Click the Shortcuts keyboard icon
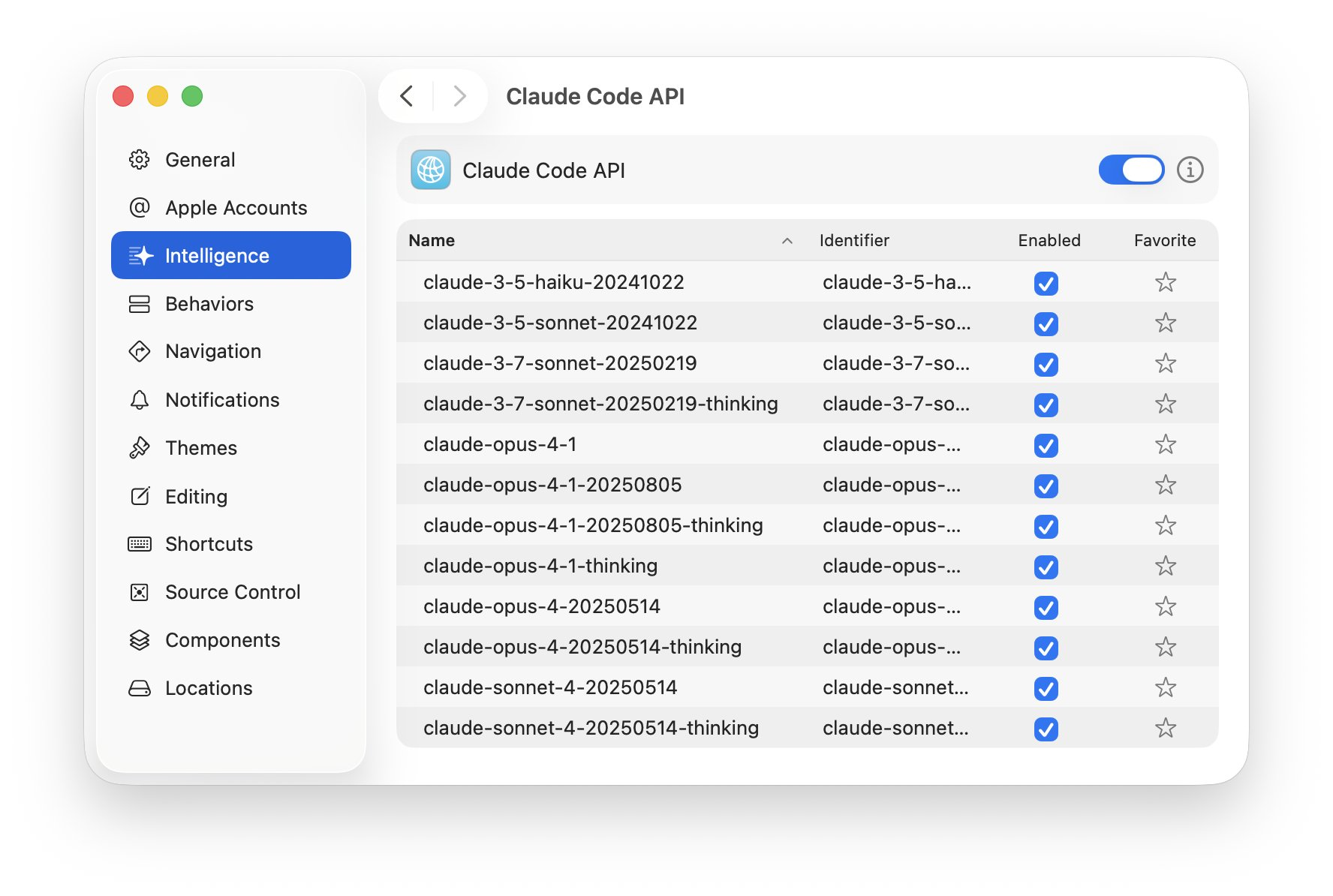Image resolution: width=1333 pixels, height=896 pixels. point(140,544)
